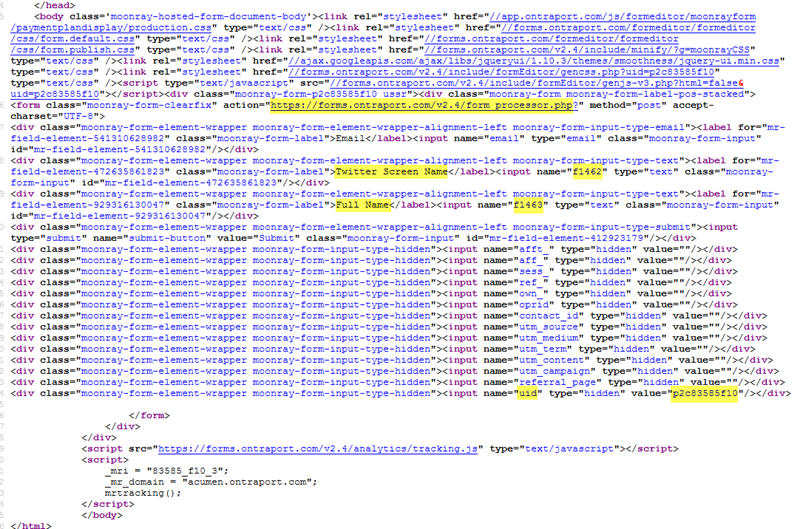Click the closing '</html>' tag
The width and height of the screenshot is (800, 529).
[x=31, y=526]
